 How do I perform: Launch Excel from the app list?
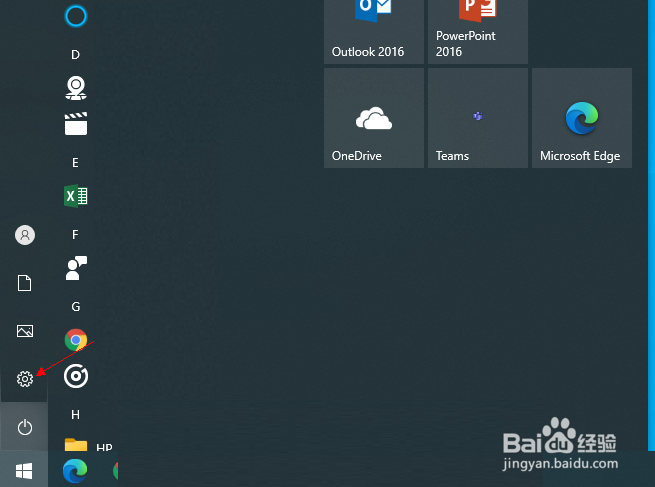click(x=76, y=196)
